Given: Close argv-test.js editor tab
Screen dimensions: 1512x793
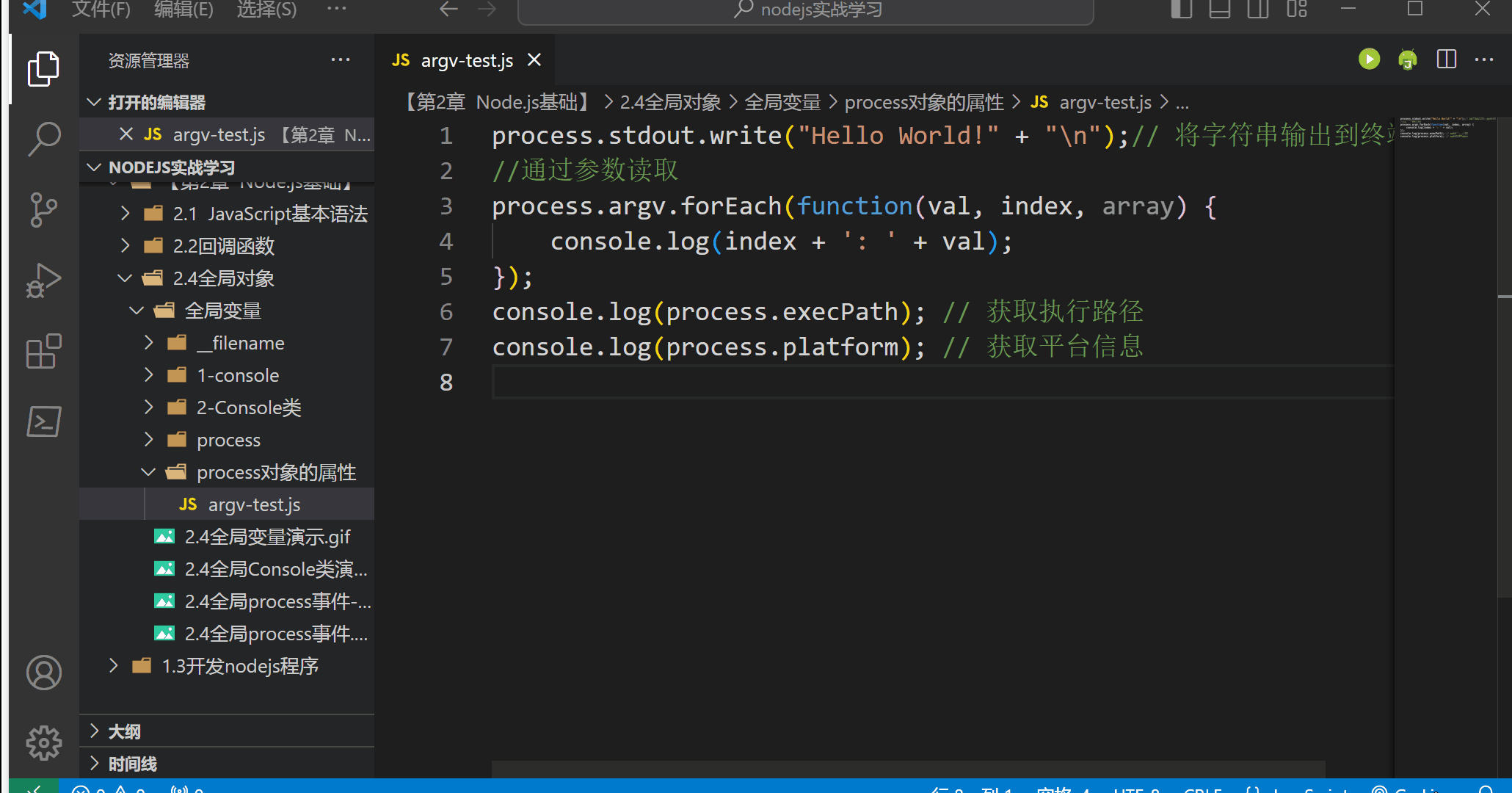Looking at the screenshot, I should (534, 60).
